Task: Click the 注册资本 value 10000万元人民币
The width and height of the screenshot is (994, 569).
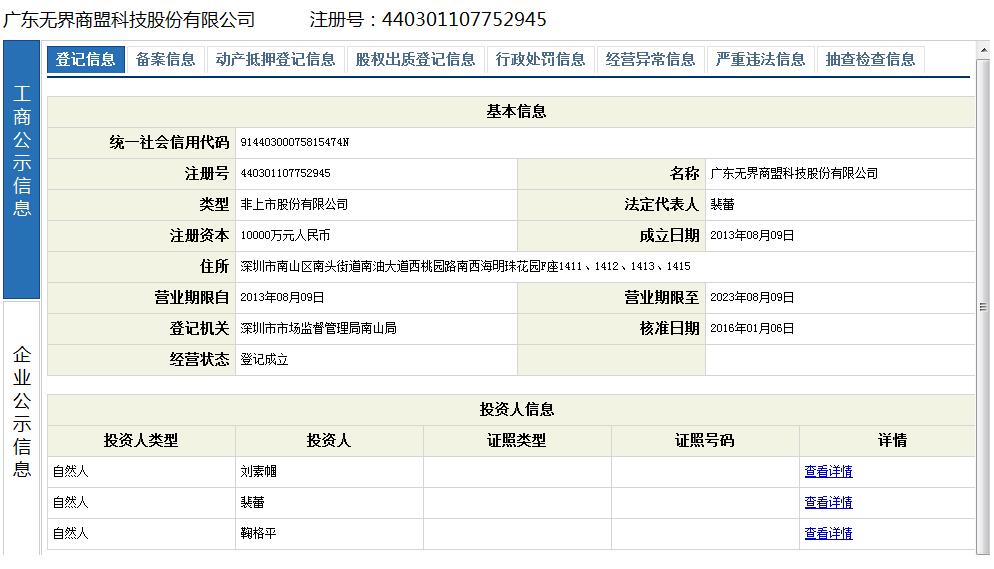Action: (285, 236)
